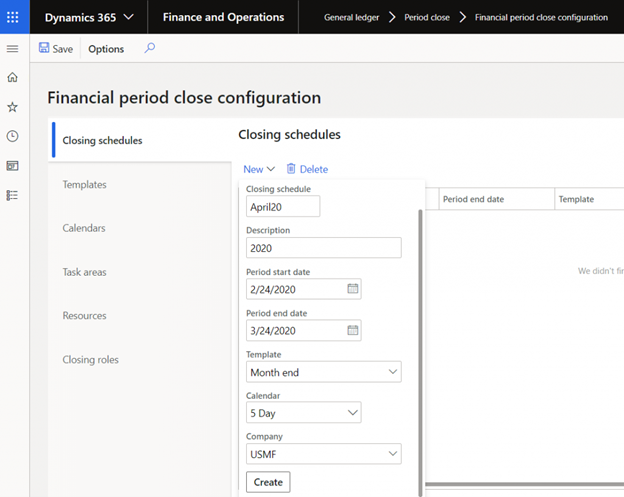Click Period close breadcrumb link
The image size is (624, 497).
coord(427,18)
